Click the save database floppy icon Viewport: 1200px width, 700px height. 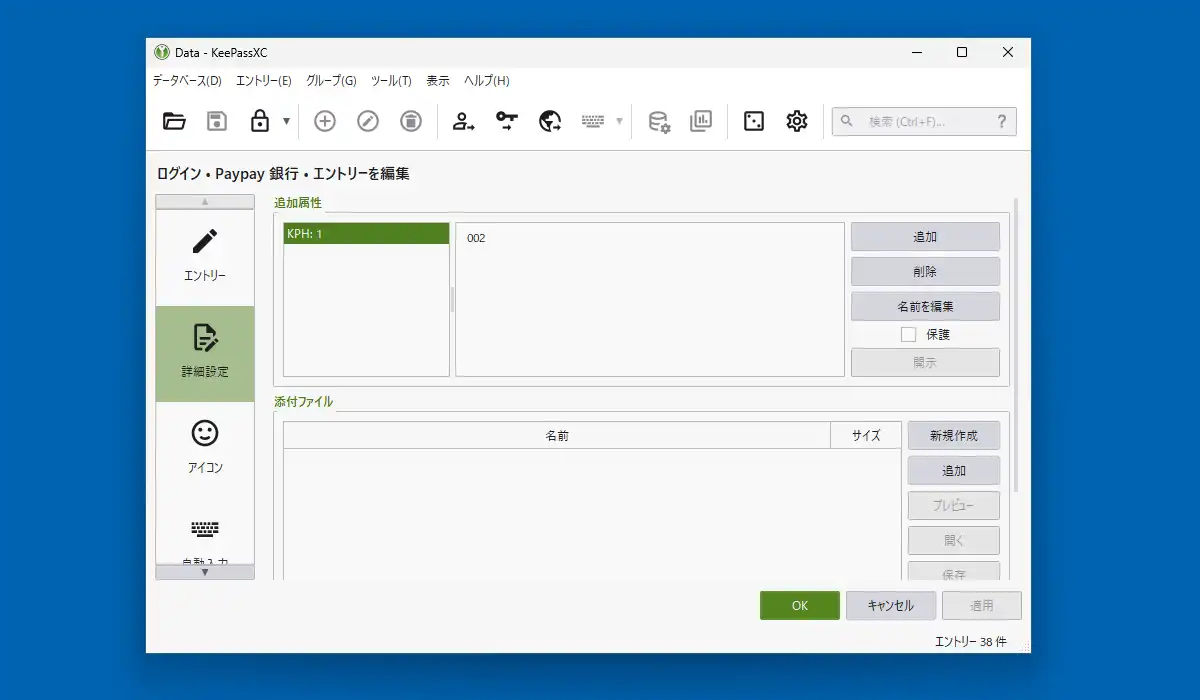pyautogui.click(x=217, y=122)
